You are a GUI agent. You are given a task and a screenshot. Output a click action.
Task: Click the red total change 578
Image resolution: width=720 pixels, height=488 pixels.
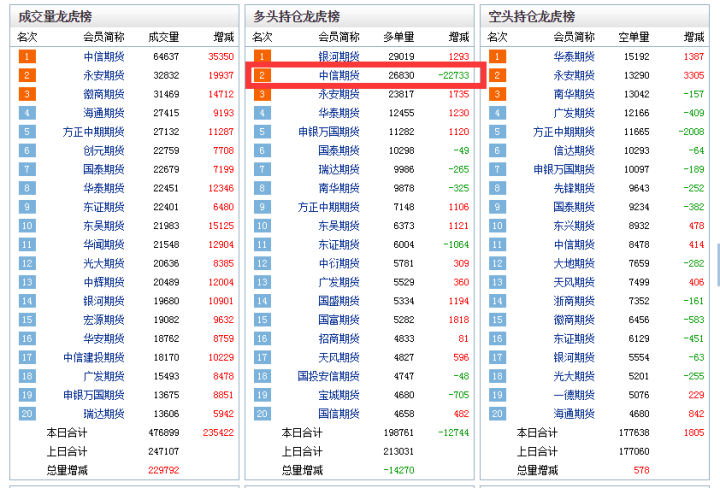tap(641, 470)
